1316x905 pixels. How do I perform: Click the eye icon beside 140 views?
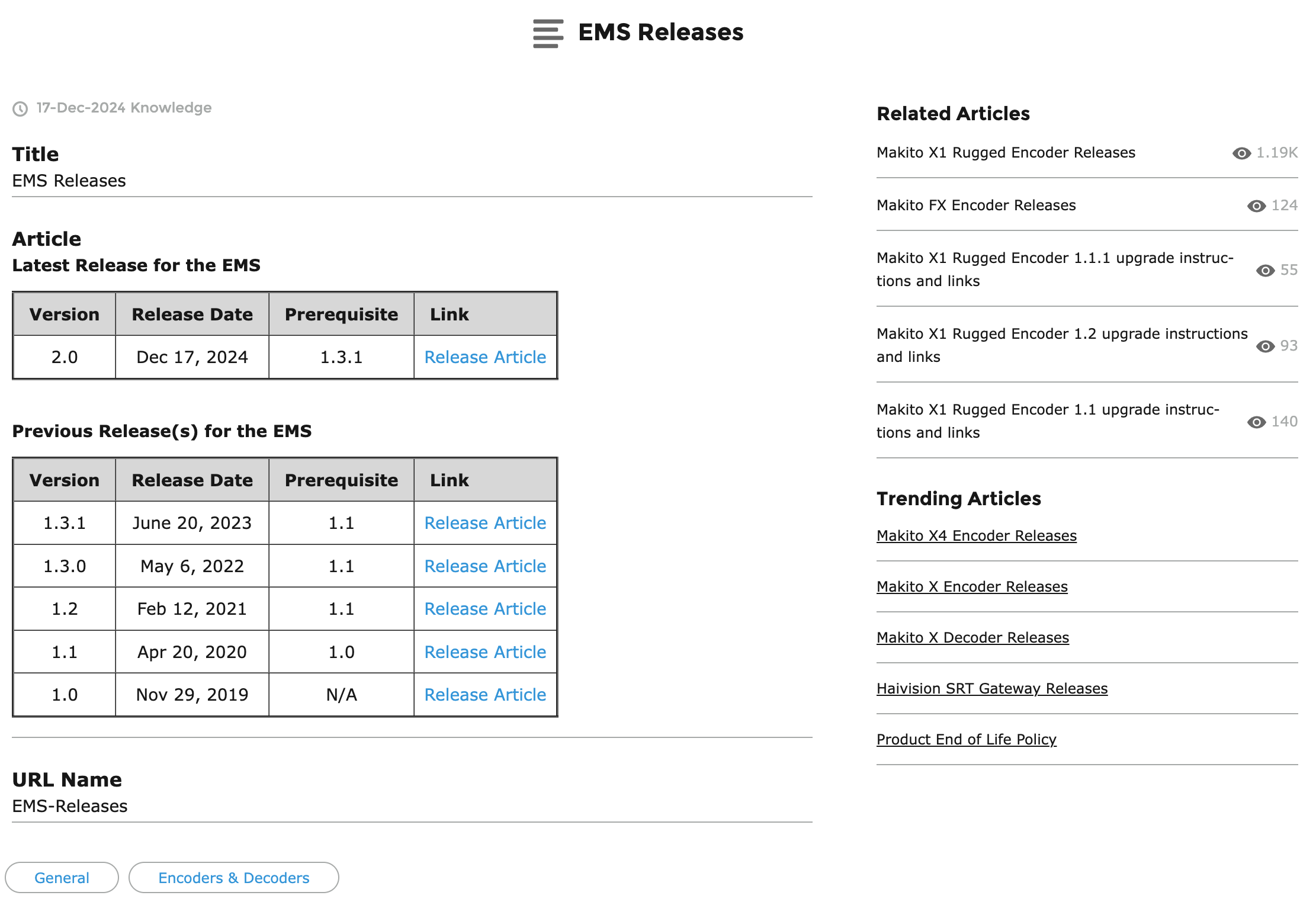[1256, 422]
